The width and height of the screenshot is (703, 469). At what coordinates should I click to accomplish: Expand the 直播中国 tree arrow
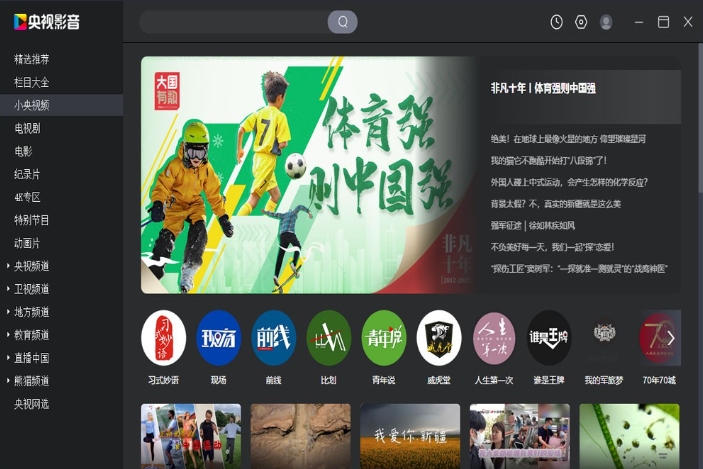pyautogui.click(x=8, y=358)
